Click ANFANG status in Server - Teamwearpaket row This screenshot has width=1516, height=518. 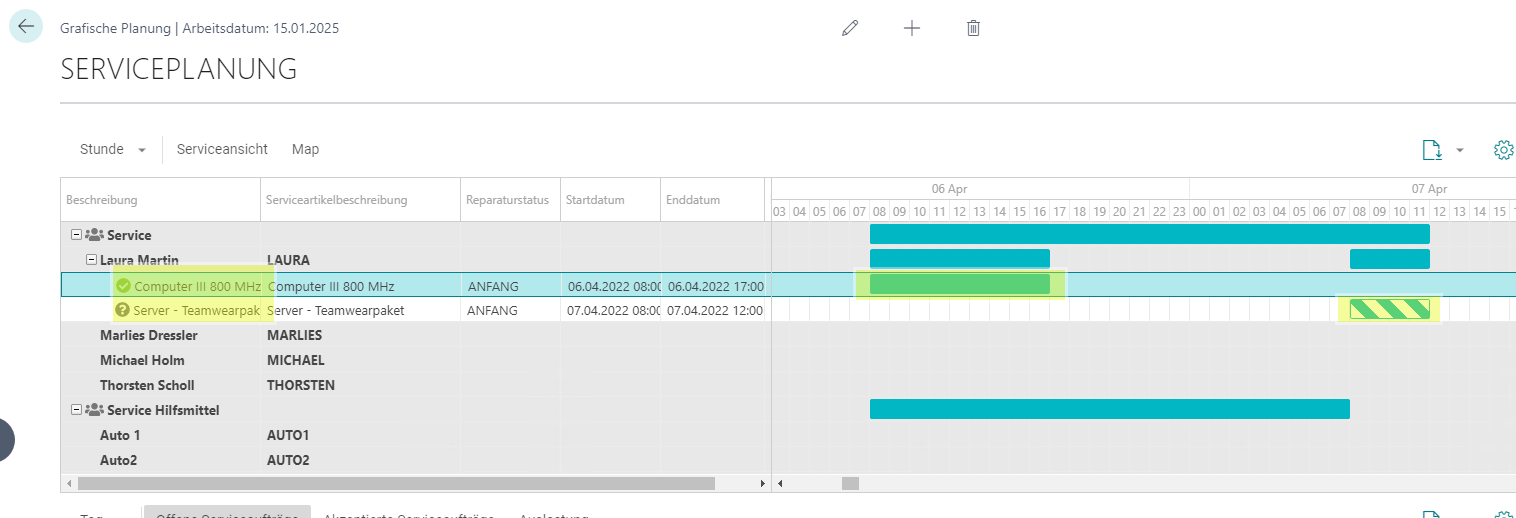coord(493,311)
